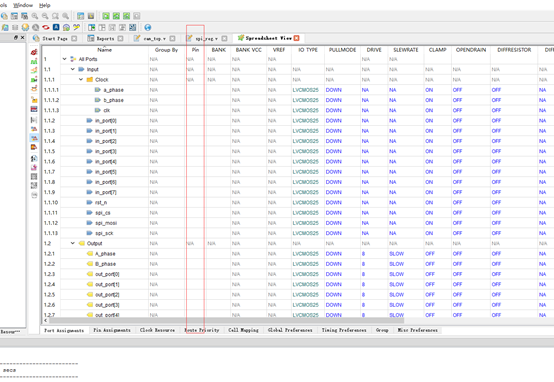Click the highlighted side toolbar view icon
The width and height of the screenshot is (554, 382).
pos(34,138)
